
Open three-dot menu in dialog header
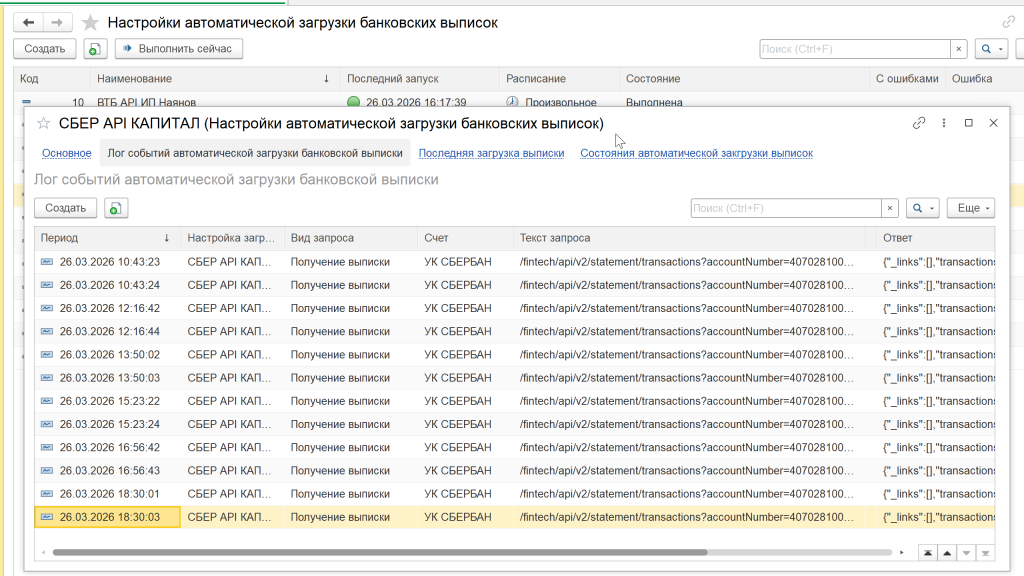click(944, 123)
